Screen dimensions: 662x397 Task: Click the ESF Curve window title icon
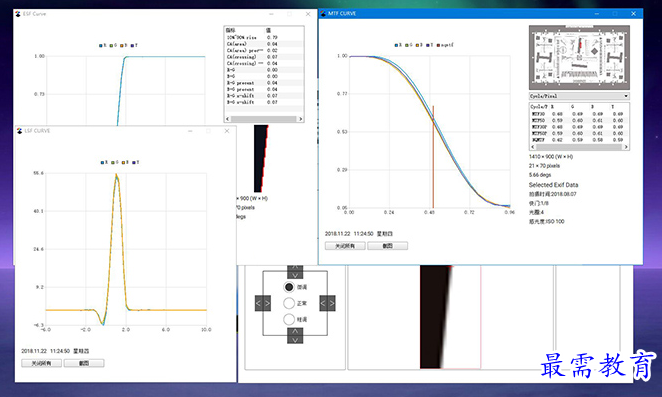point(18,14)
